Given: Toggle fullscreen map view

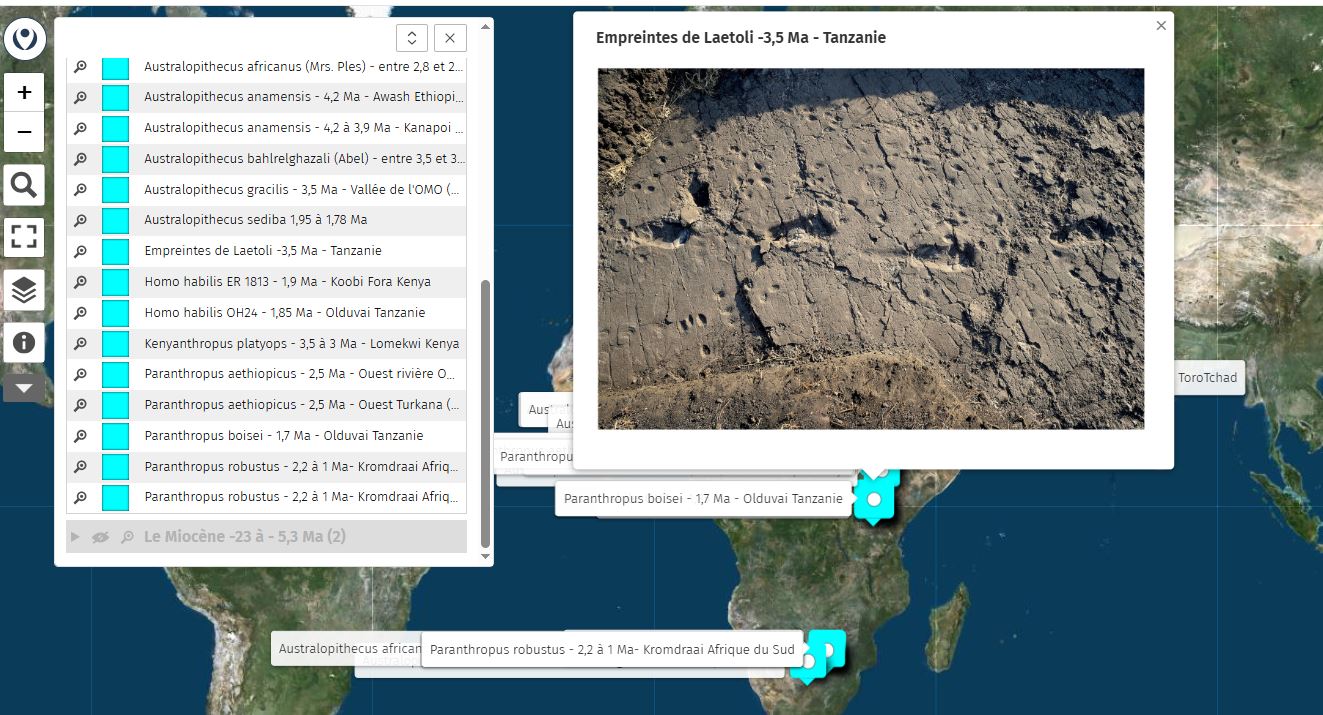Looking at the screenshot, I should (24, 237).
